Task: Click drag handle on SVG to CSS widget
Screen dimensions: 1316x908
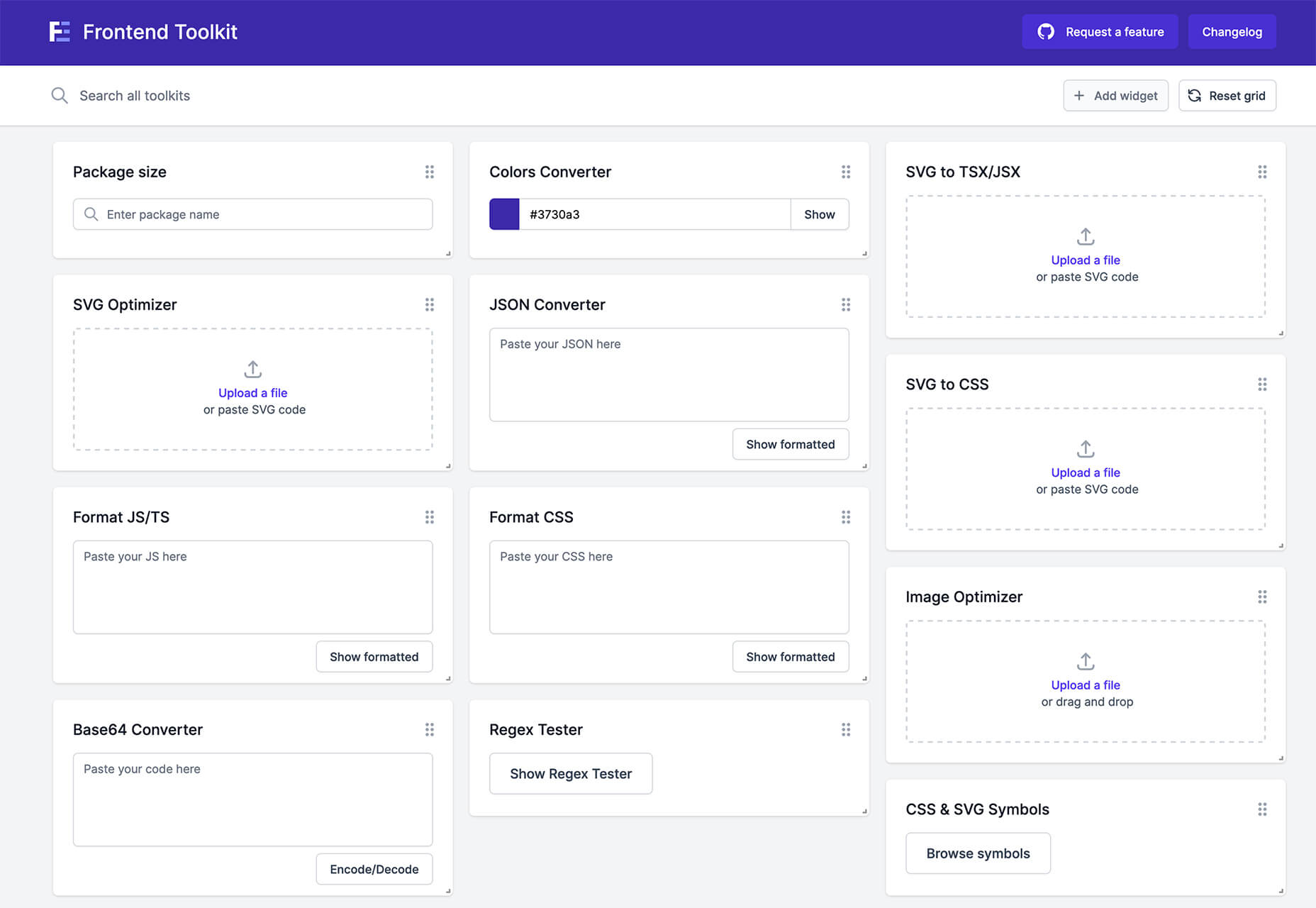Action: 1262,384
